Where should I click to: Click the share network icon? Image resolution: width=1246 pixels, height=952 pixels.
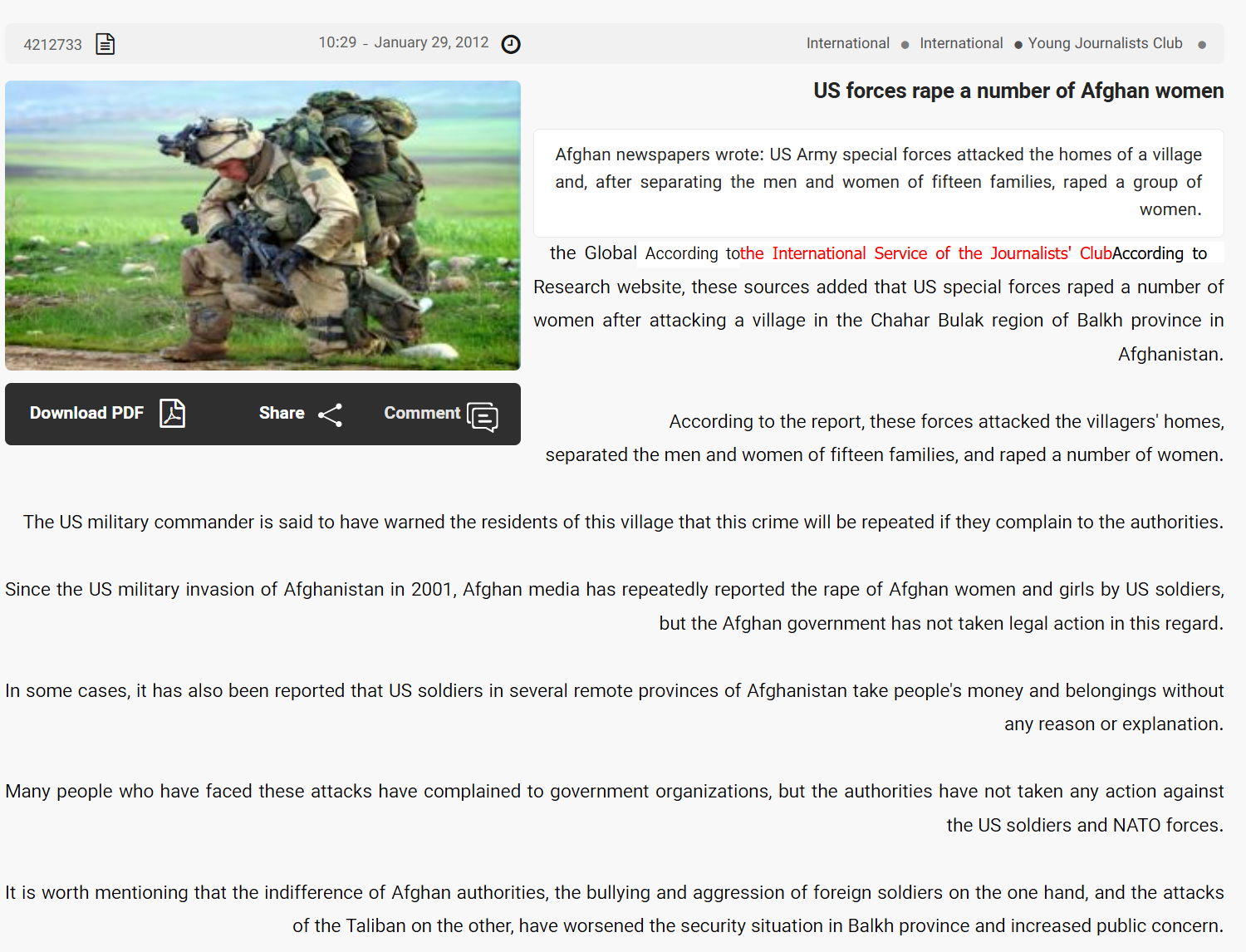click(330, 415)
